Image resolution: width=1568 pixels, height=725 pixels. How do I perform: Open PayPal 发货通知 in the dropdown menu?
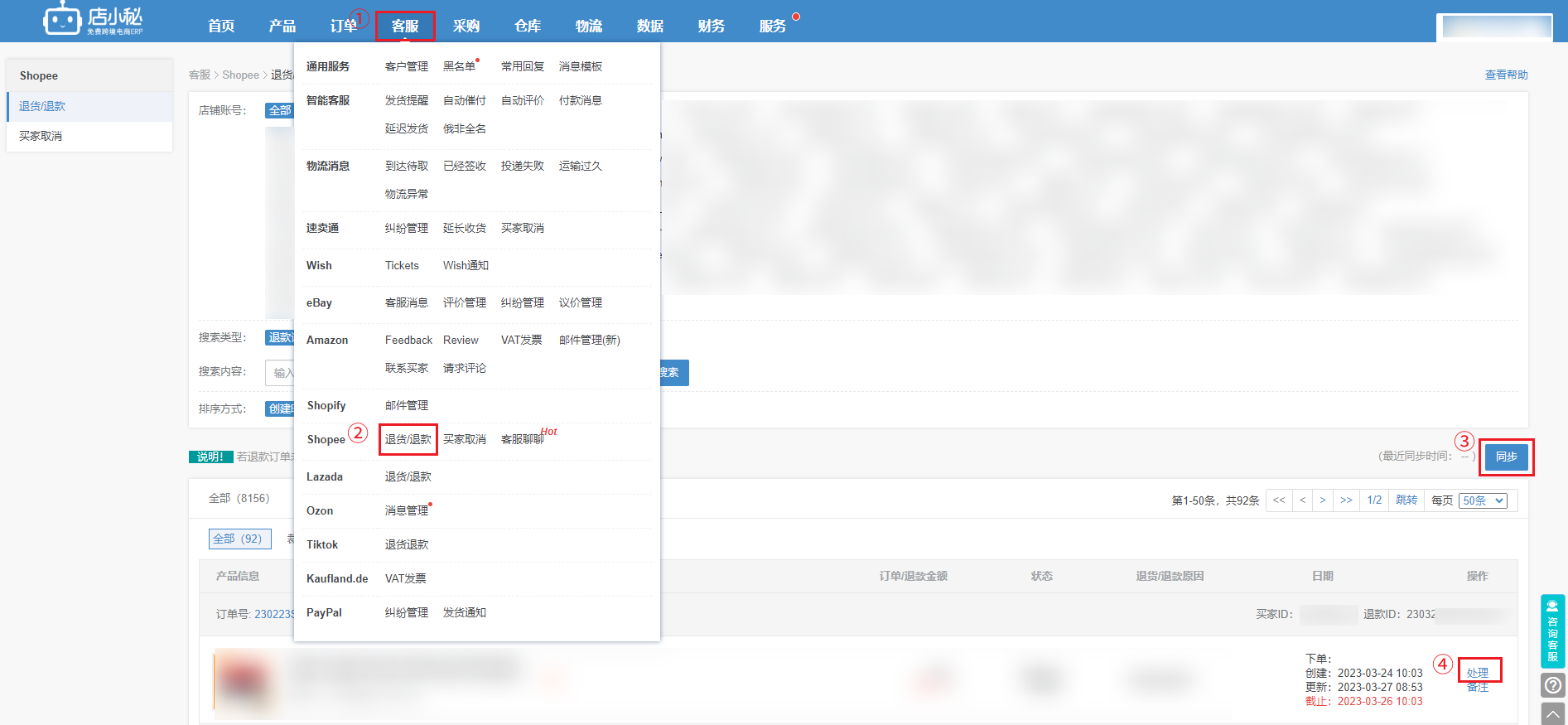[x=465, y=612]
